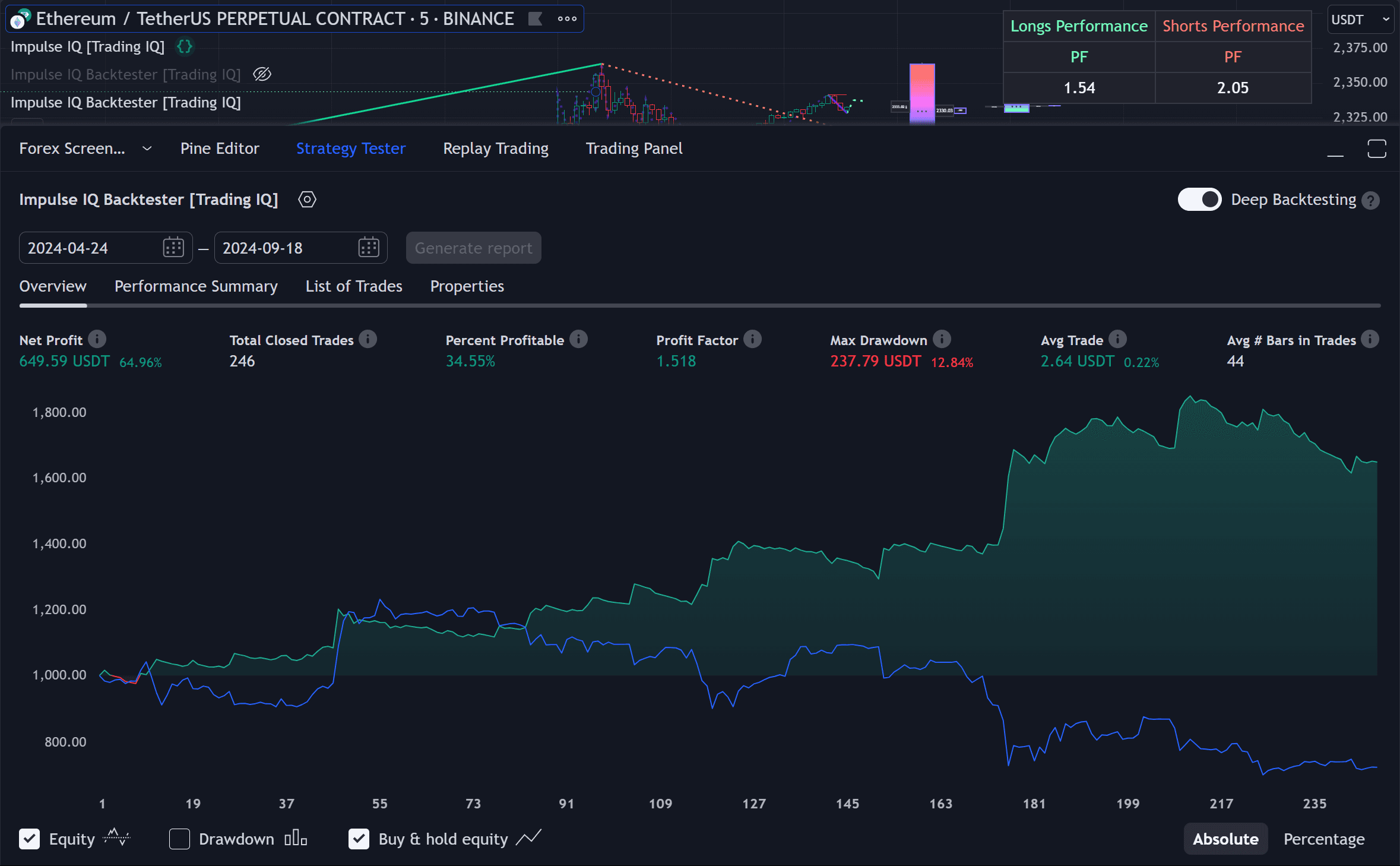The height and width of the screenshot is (866, 1400).
Task: Click the Buy & hold equity line icon
Action: click(x=528, y=838)
